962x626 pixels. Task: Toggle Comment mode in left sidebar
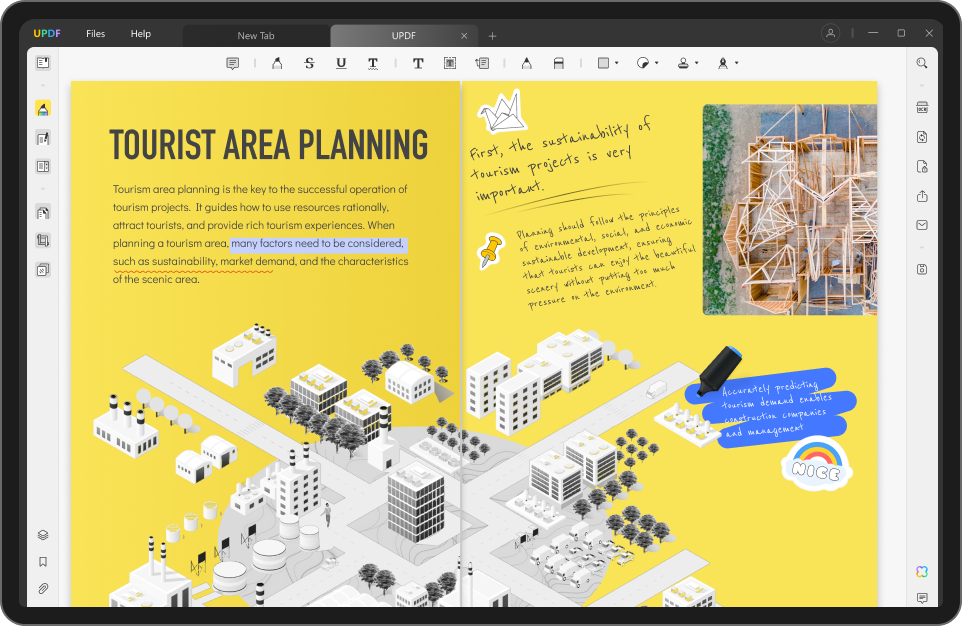click(x=43, y=109)
